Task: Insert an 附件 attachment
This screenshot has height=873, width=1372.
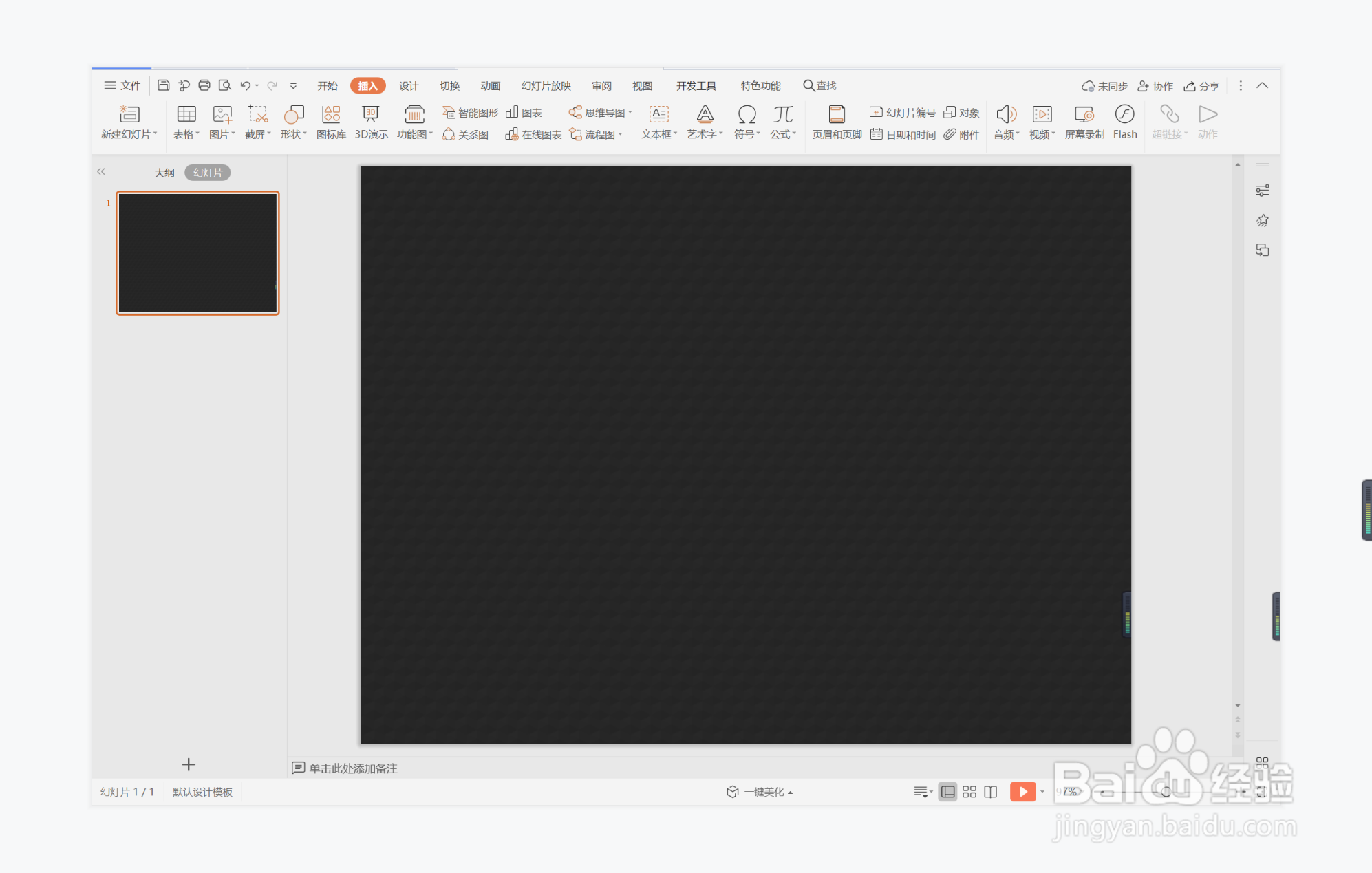Action: pos(961,134)
